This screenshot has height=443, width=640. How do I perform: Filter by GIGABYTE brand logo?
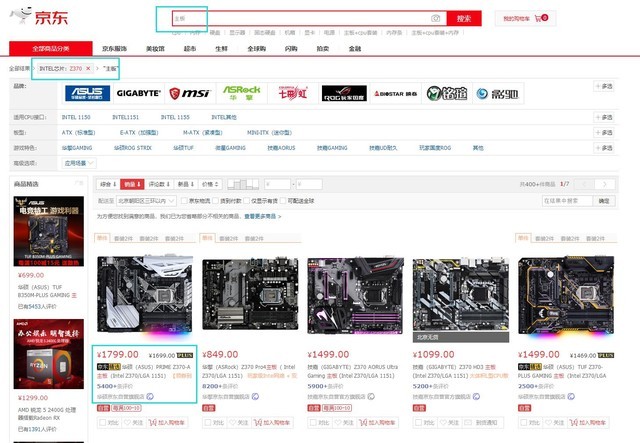[138, 93]
